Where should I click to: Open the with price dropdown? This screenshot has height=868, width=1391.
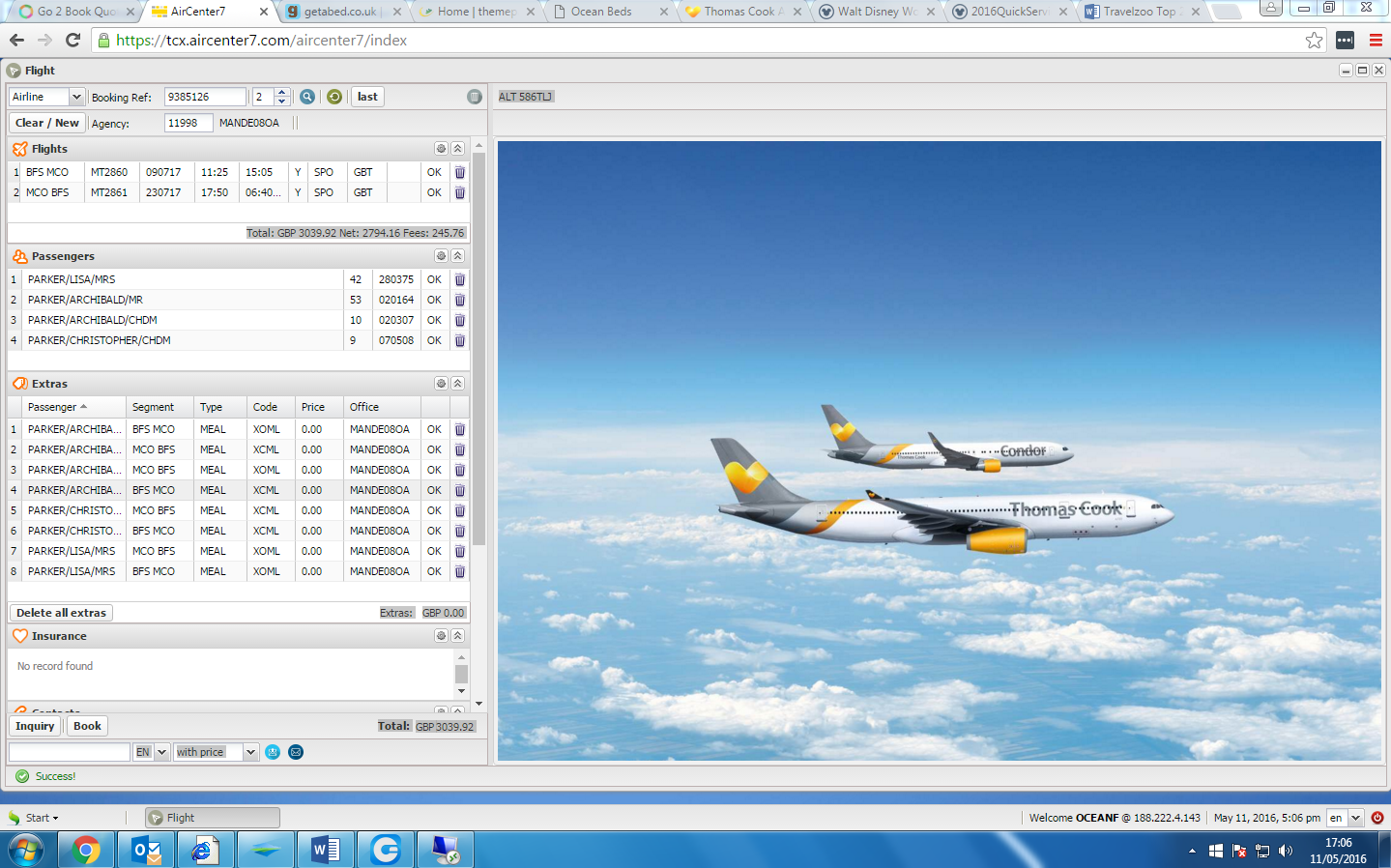tap(251, 752)
